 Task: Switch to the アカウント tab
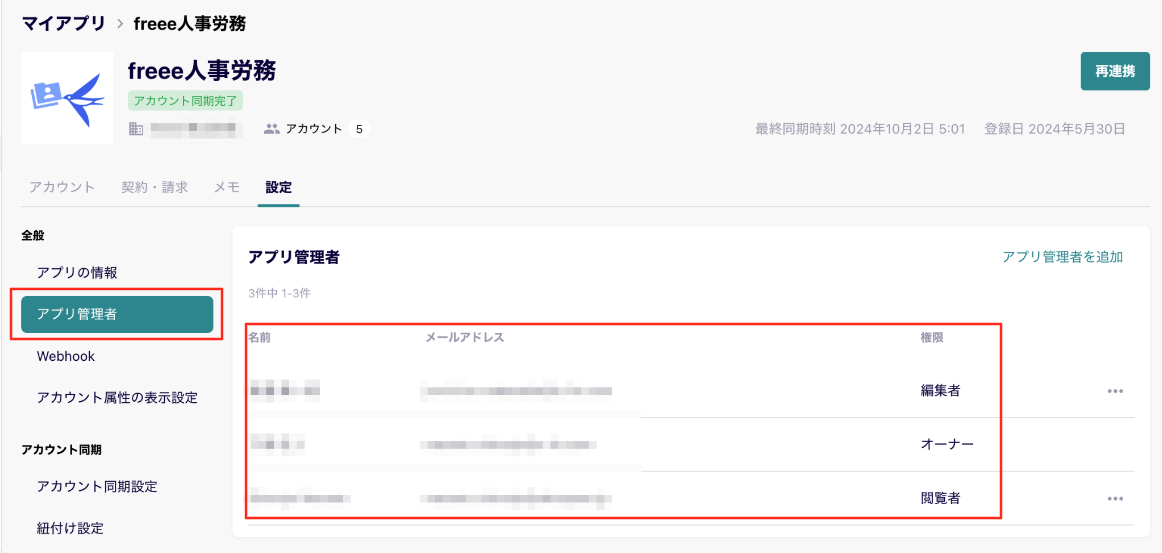[62, 187]
